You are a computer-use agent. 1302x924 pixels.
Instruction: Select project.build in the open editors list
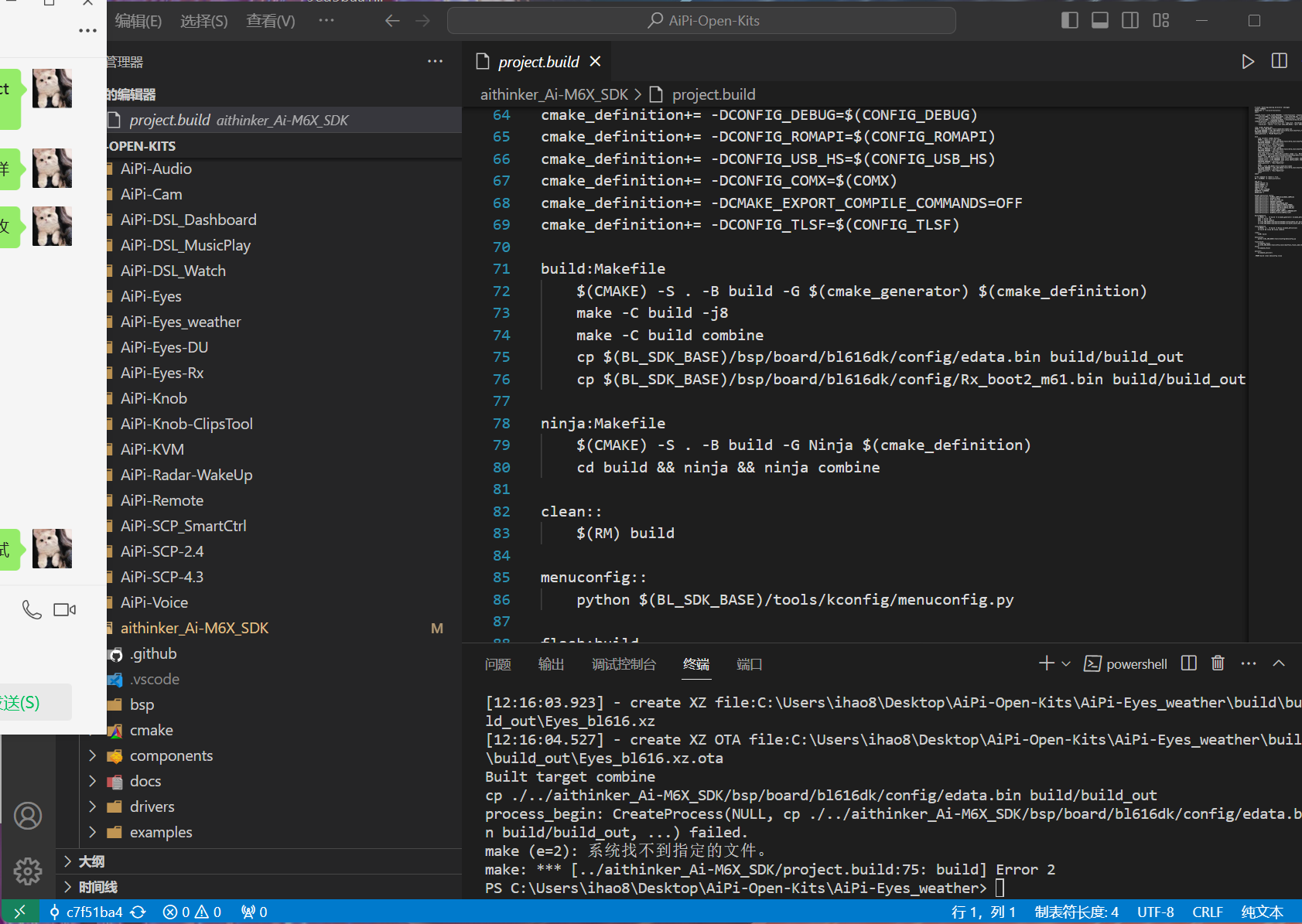[x=284, y=120]
